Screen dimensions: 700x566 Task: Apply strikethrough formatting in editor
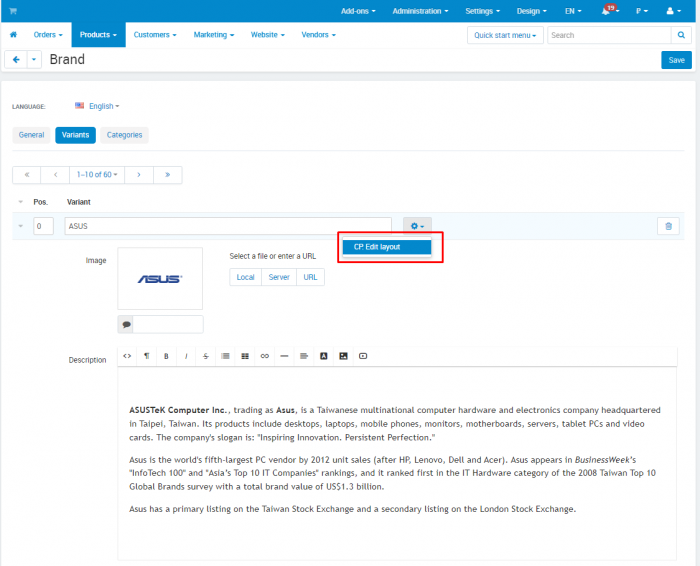205,356
